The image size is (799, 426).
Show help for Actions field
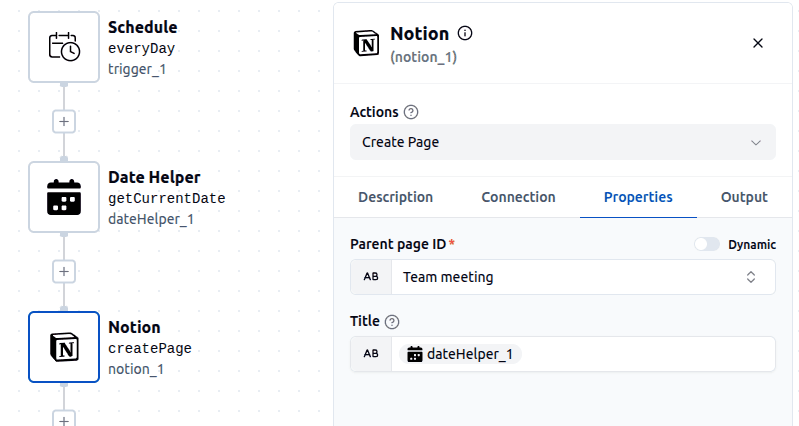coord(411,112)
